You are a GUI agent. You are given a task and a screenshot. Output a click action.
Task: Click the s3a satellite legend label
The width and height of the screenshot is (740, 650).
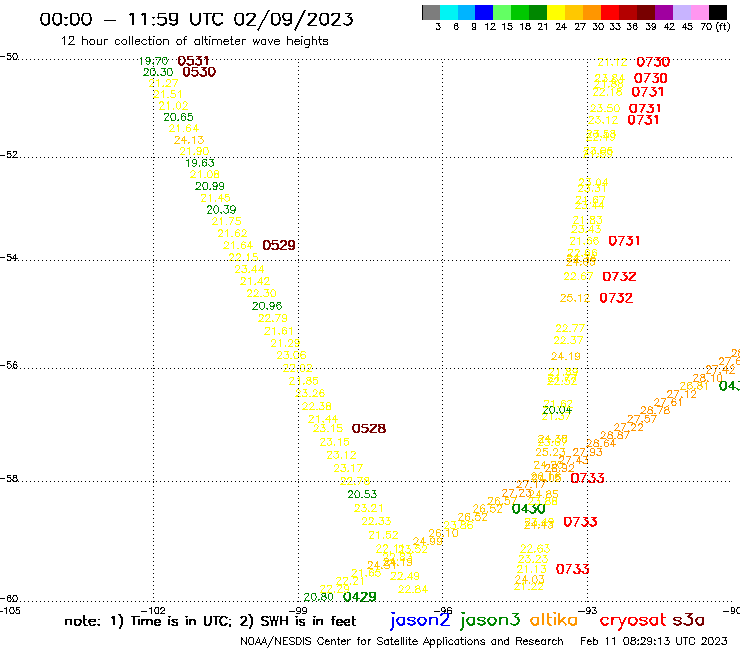688,620
